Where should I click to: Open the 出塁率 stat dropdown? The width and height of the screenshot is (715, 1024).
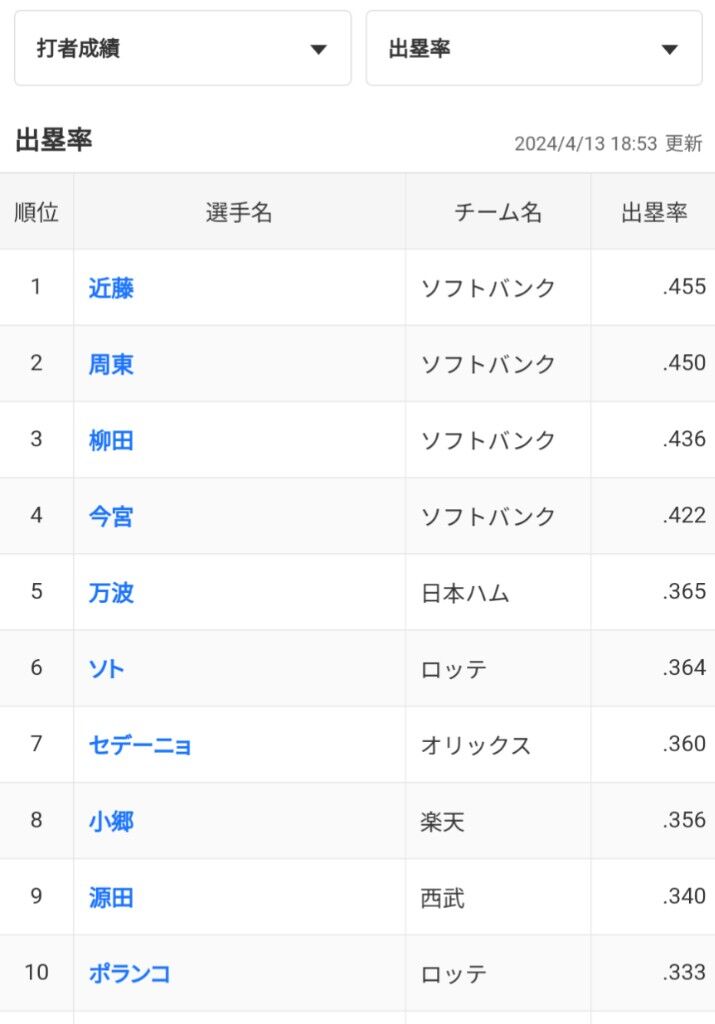534,49
